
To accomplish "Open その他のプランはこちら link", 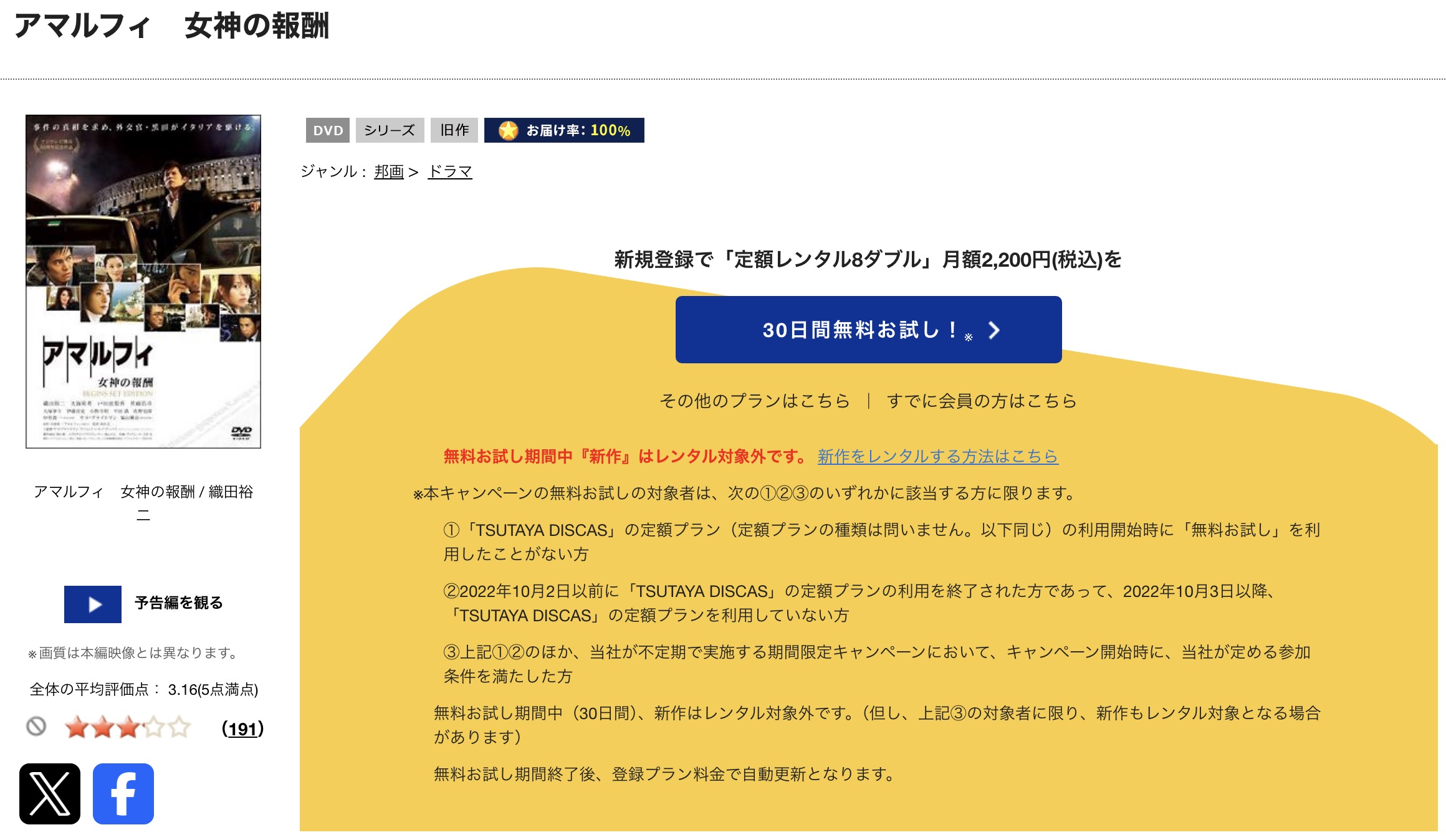I will click(x=755, y=401).
